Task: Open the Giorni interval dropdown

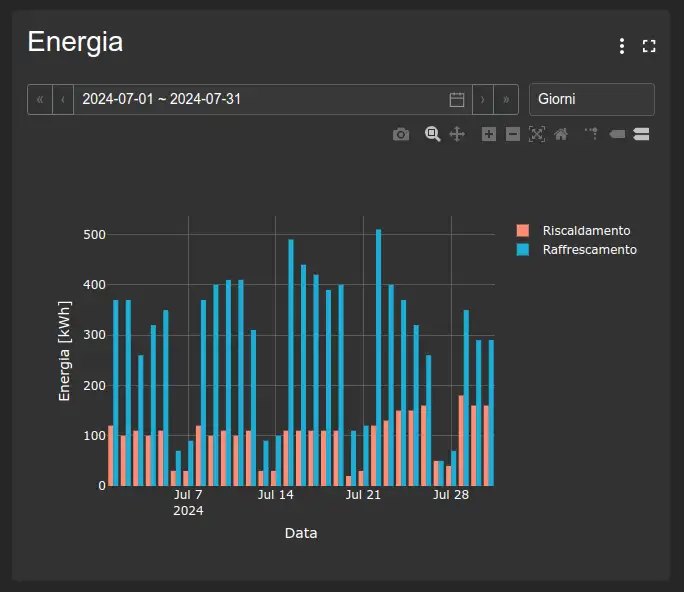Action: point(592,99)
